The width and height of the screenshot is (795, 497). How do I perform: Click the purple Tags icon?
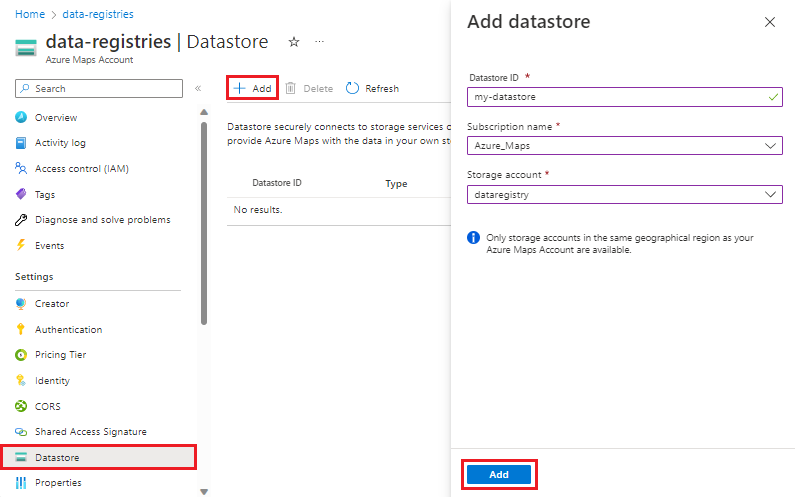(x=21, y=194)
